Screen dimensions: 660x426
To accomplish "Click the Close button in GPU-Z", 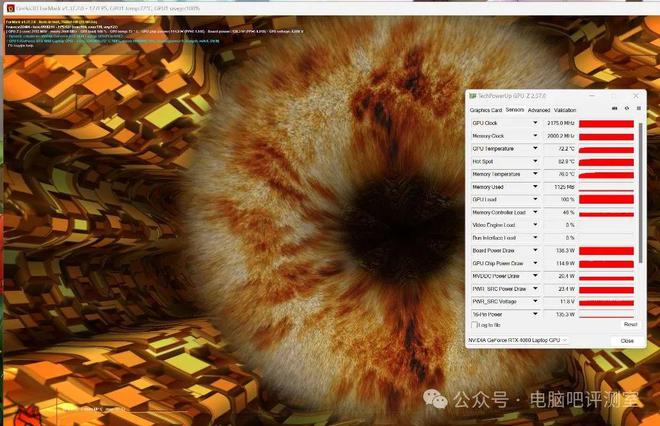I will [x=627, y=341].
